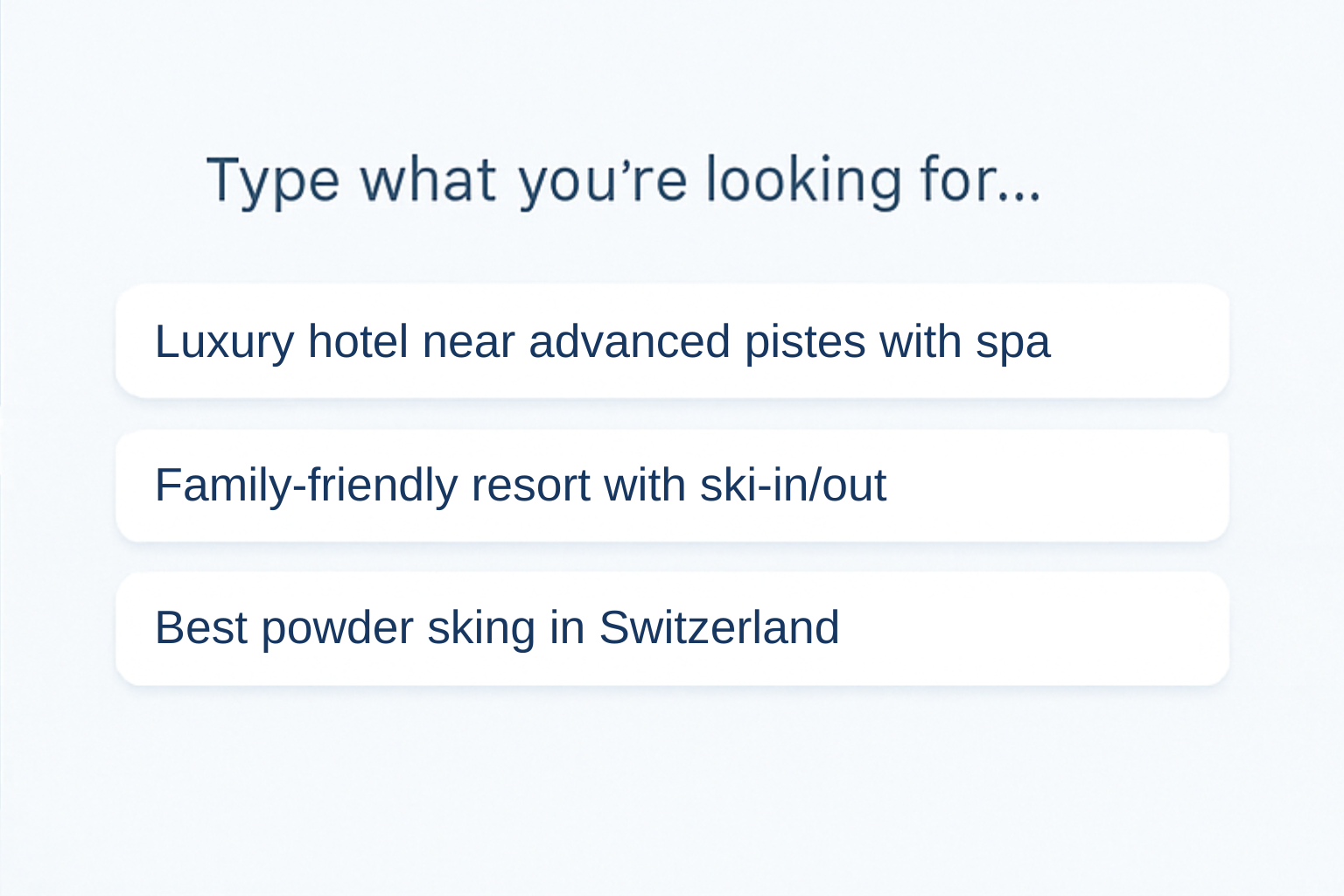Image resolution: width=1344 pixels, height=896 pixels.
Task: Pick 'Best powder sking in Switzerland' suggestion
Action: pyautogui.click(x=672, y=628)
